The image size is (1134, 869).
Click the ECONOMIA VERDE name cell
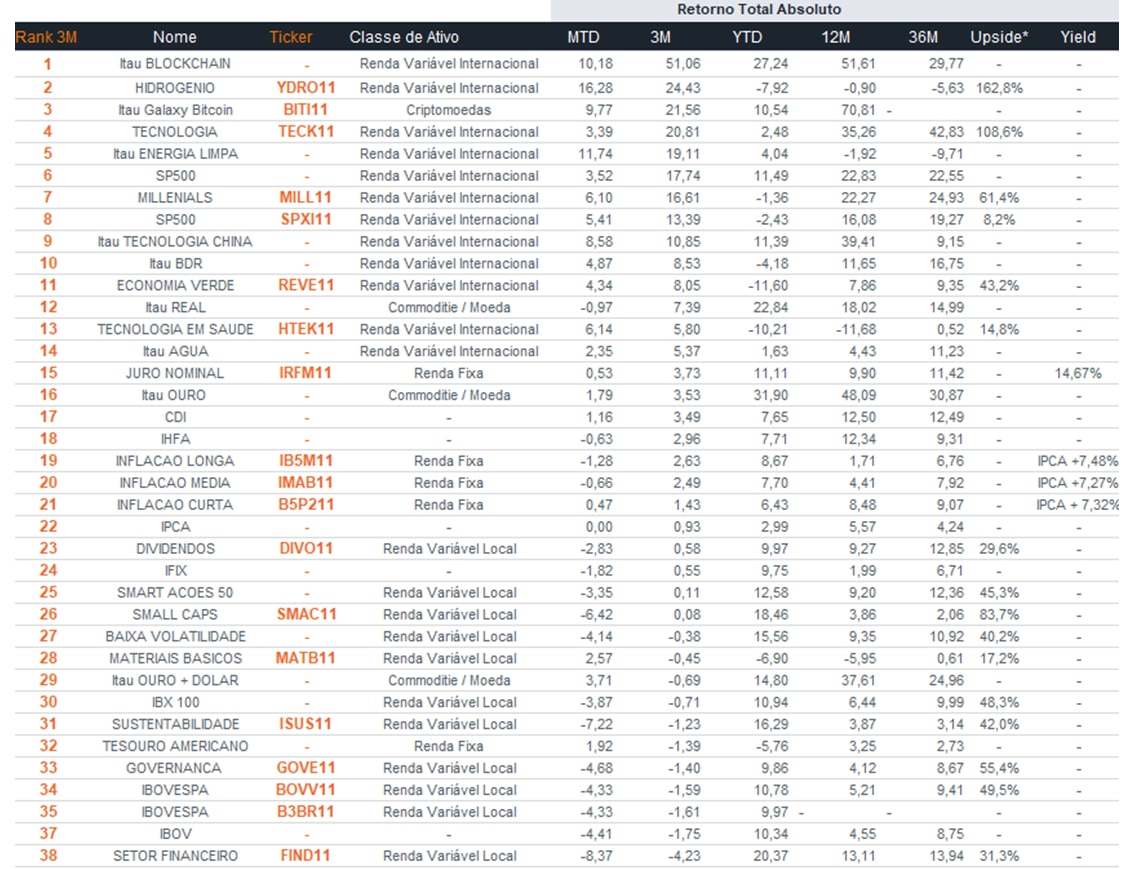(175, 285)
